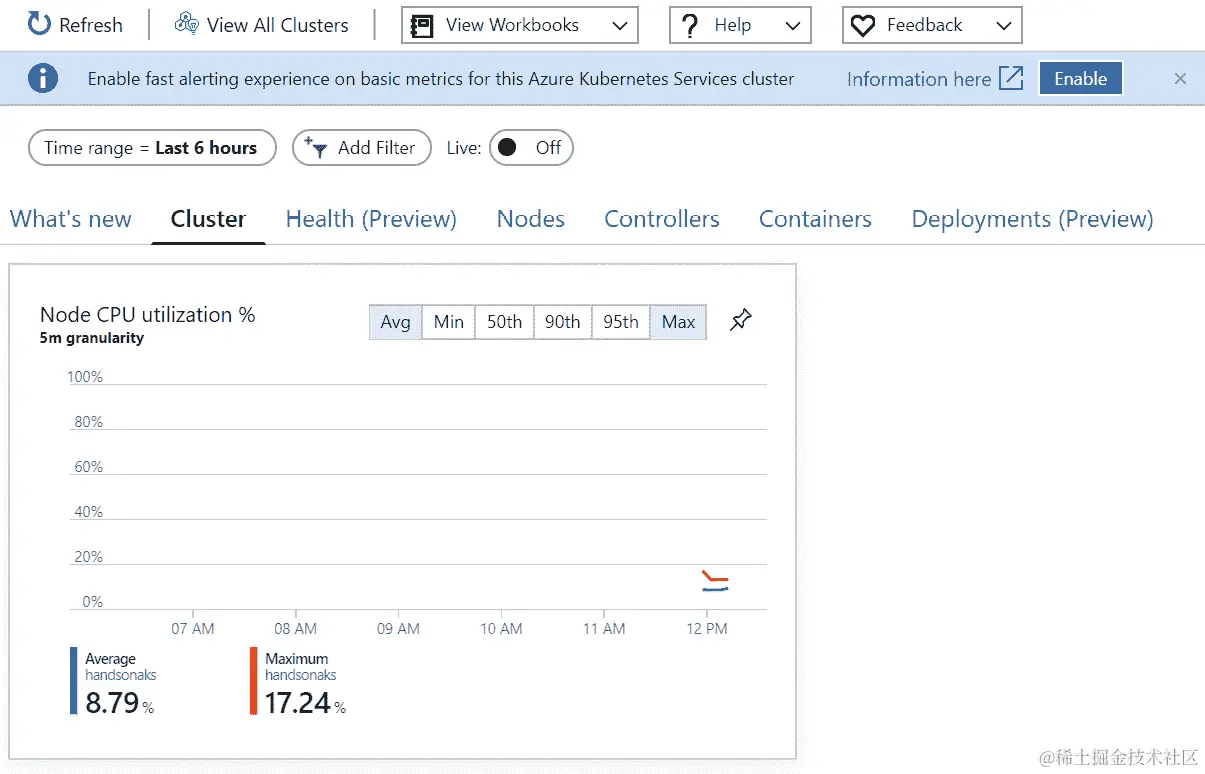Click the blue Average line on chart
1205x774 pixels.
click(716, 589)
